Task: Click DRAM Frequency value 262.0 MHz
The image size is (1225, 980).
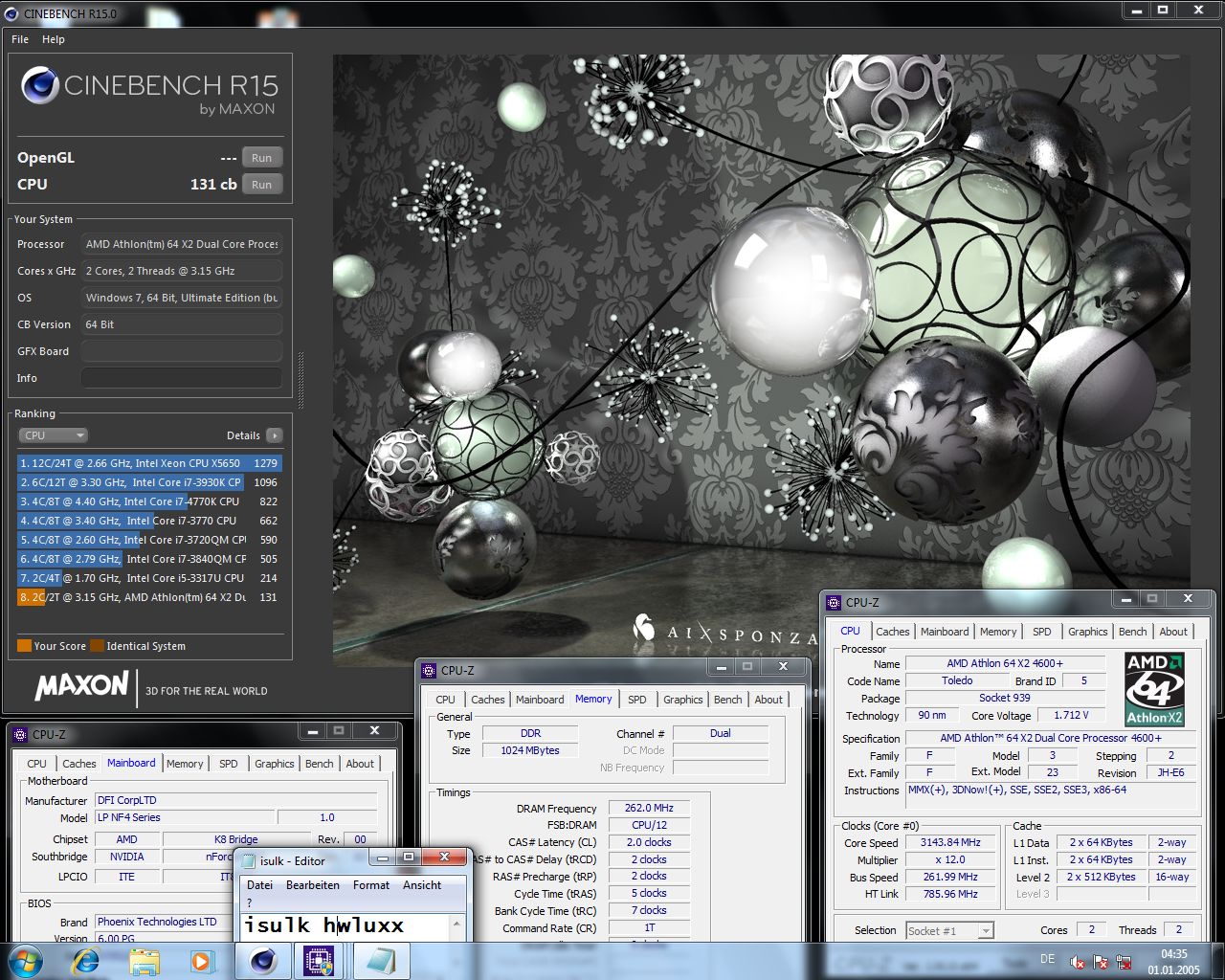Action: pos(649,808)
